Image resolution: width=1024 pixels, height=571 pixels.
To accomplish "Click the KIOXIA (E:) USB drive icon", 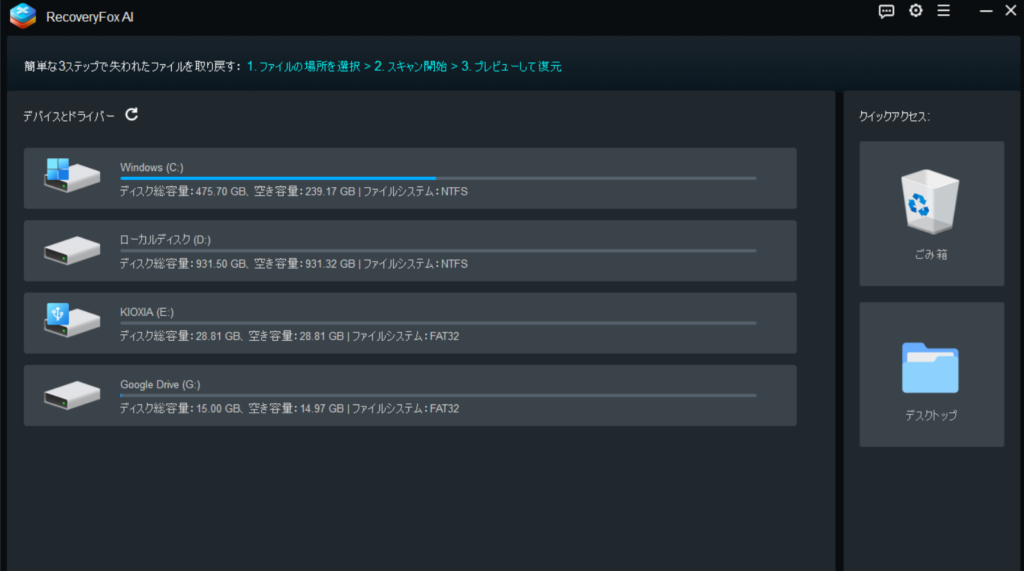I will [72, 322].
